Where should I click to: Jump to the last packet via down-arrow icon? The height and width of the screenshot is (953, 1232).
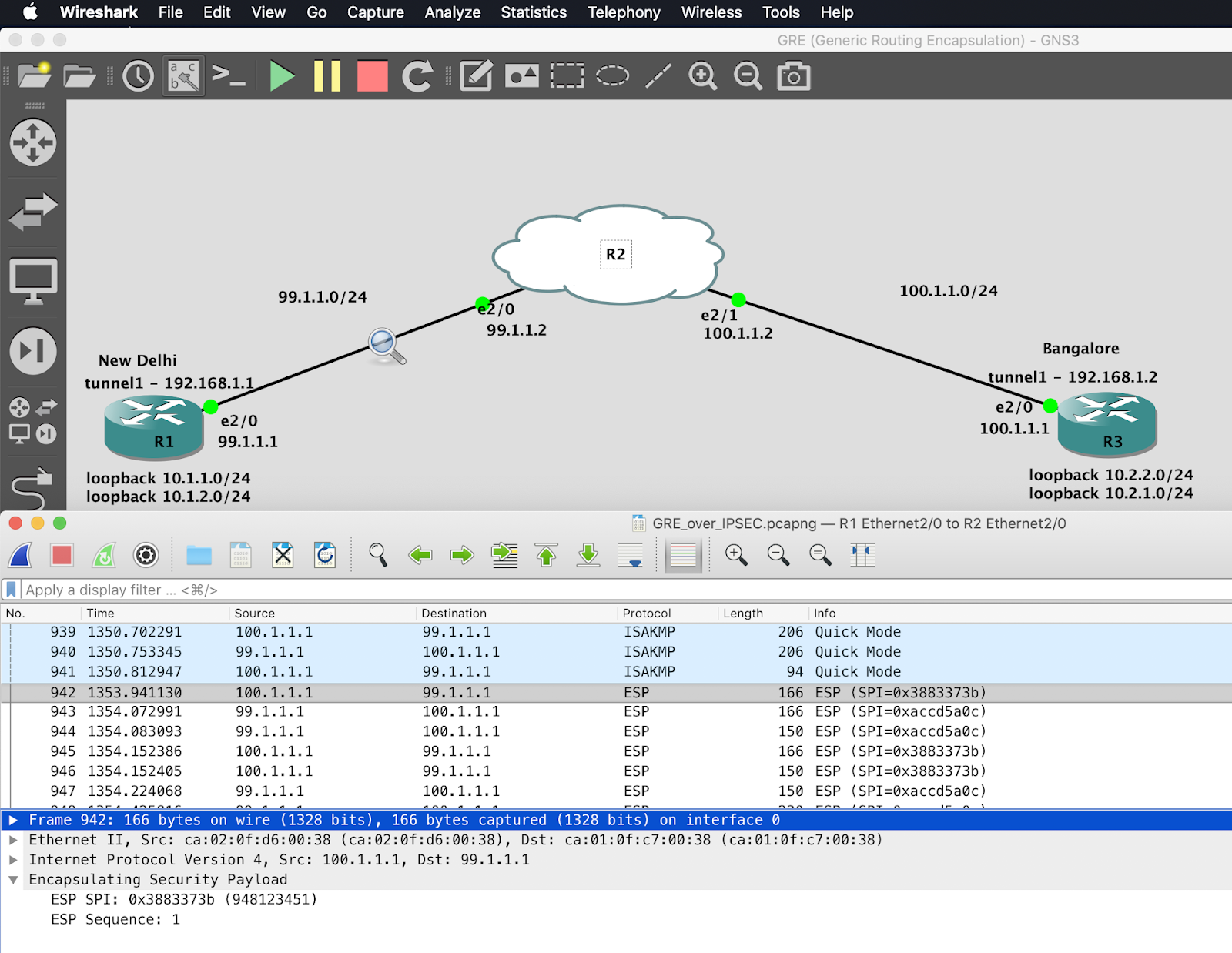[588, 555]
